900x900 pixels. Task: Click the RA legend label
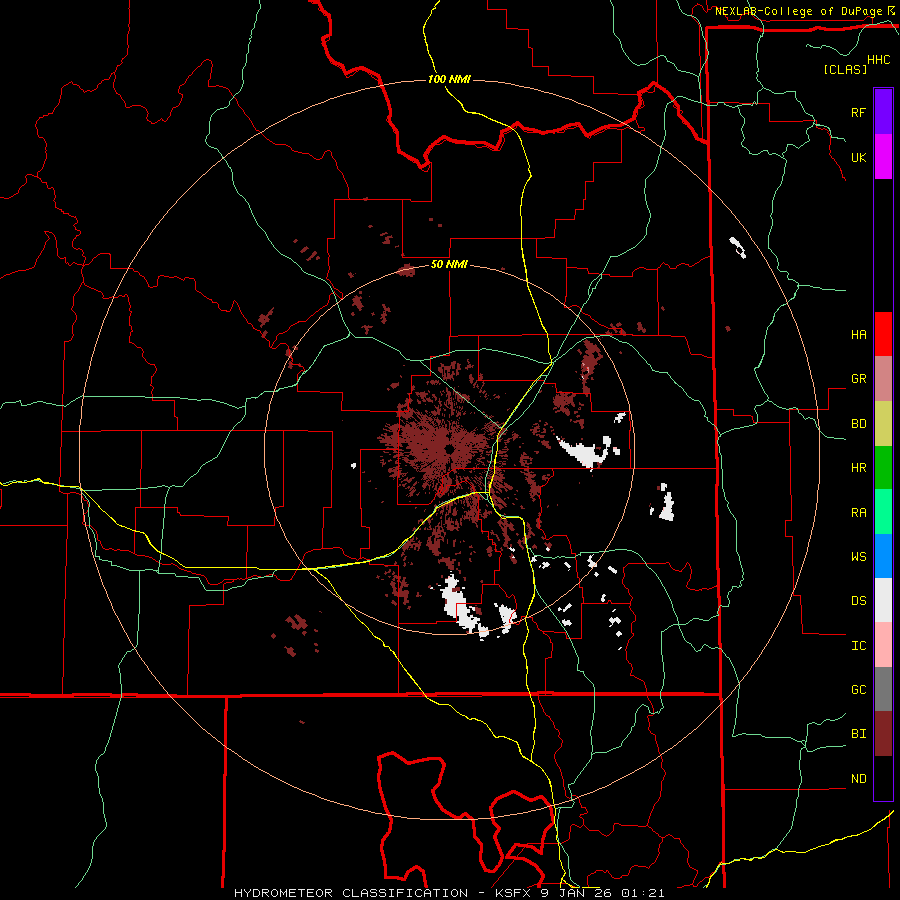point(858,513)
